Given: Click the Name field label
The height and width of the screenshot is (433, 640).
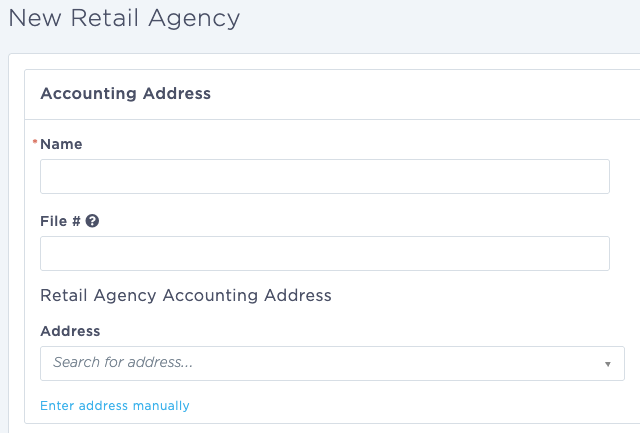Looking at the screenshot, I should [61, 144].
